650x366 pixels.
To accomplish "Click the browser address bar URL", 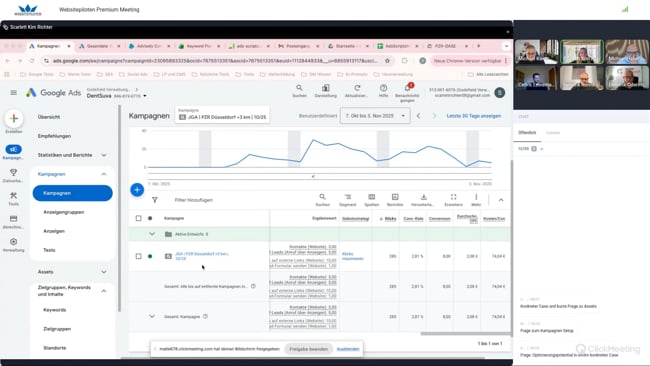I will pos(215,61).
